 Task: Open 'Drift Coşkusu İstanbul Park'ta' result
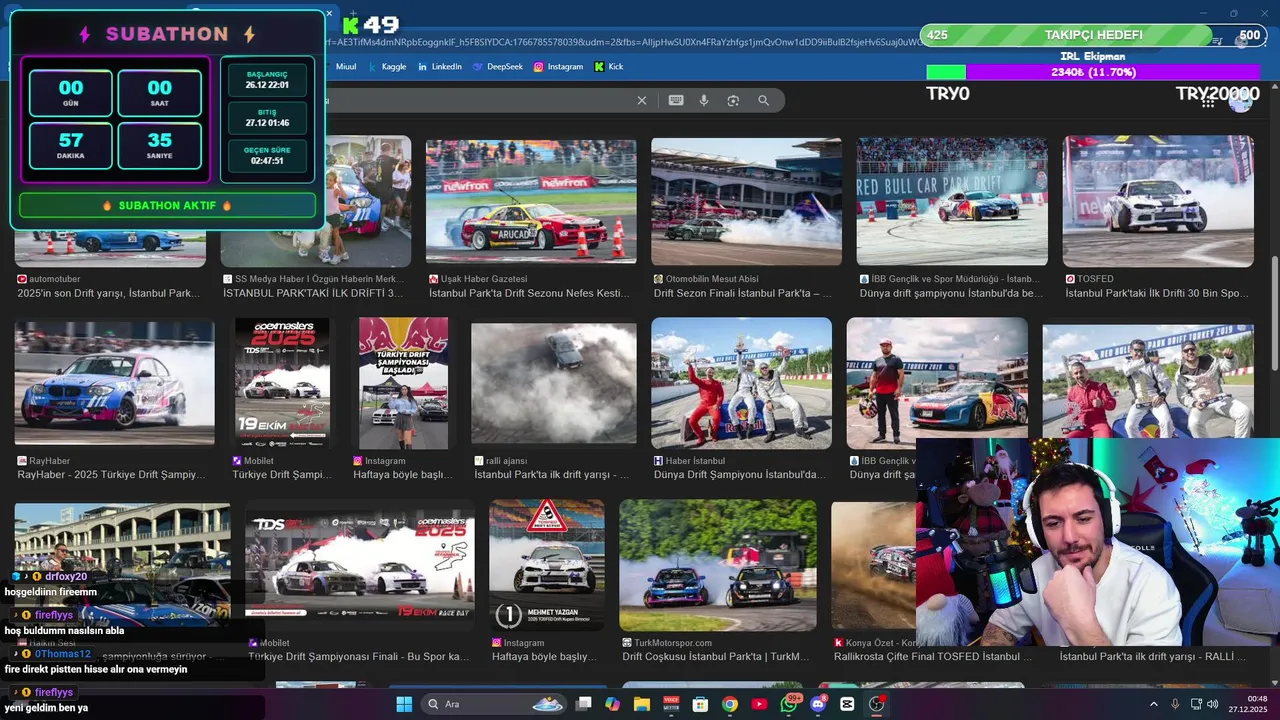716,657
